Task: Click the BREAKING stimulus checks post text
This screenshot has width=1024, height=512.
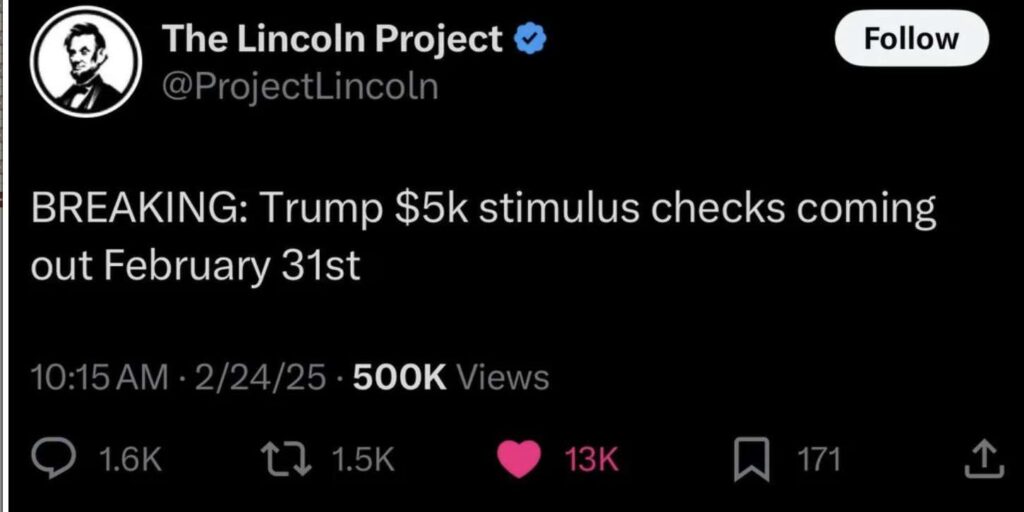Action: (x=484, y=213)
